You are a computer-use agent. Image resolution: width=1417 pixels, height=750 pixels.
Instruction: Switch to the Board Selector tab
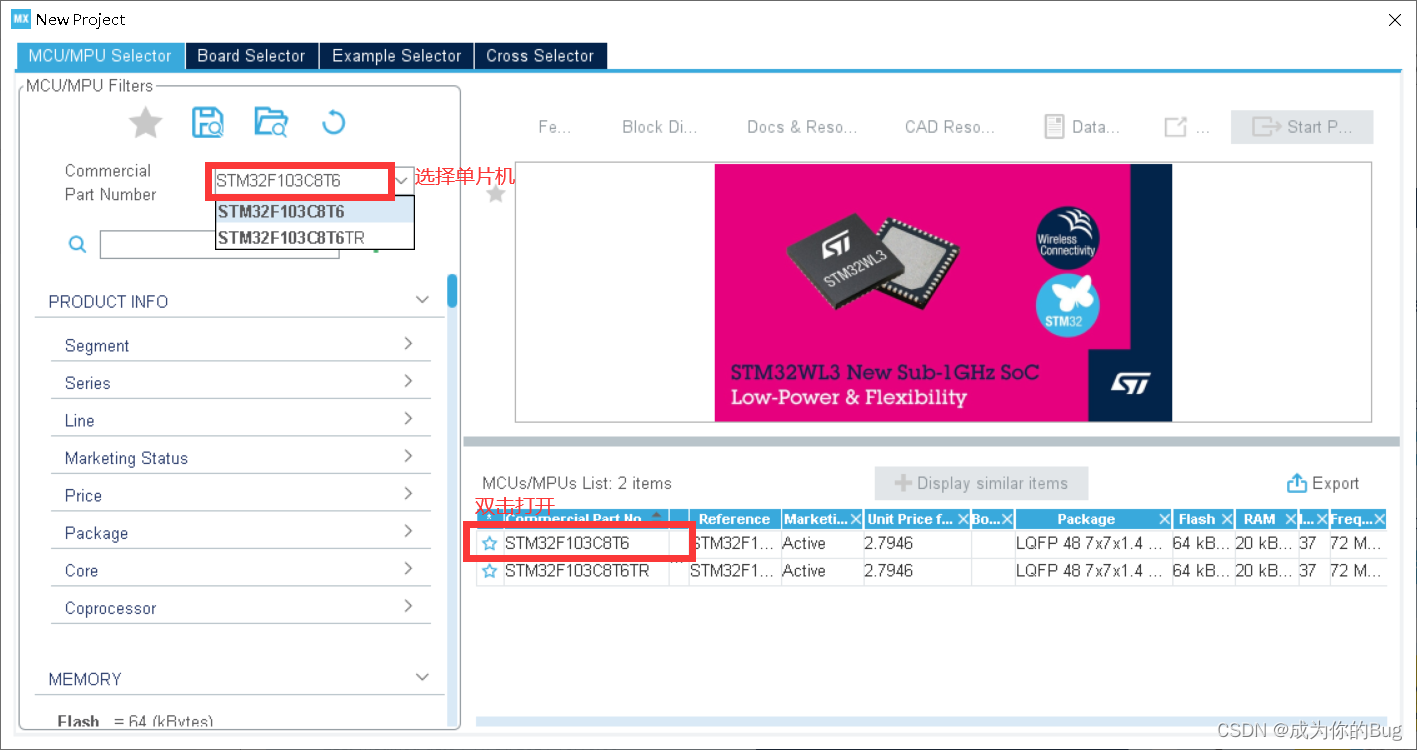[251, 56]
